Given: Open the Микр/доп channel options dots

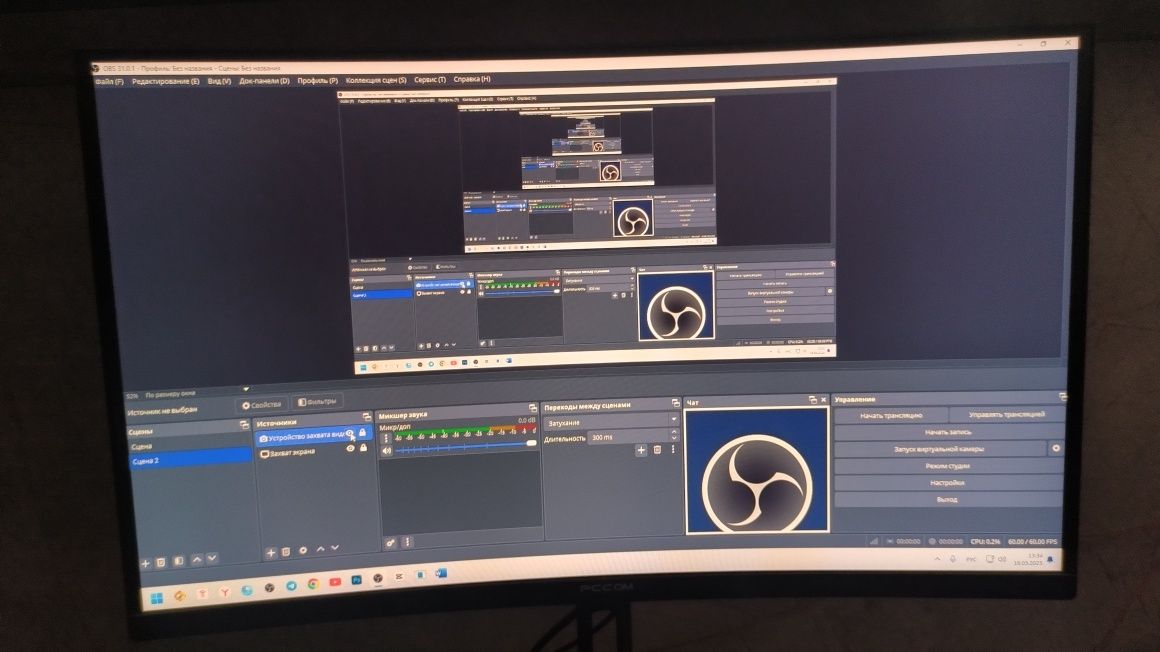Looking at the screenshot, I should (x=385, y=438).
